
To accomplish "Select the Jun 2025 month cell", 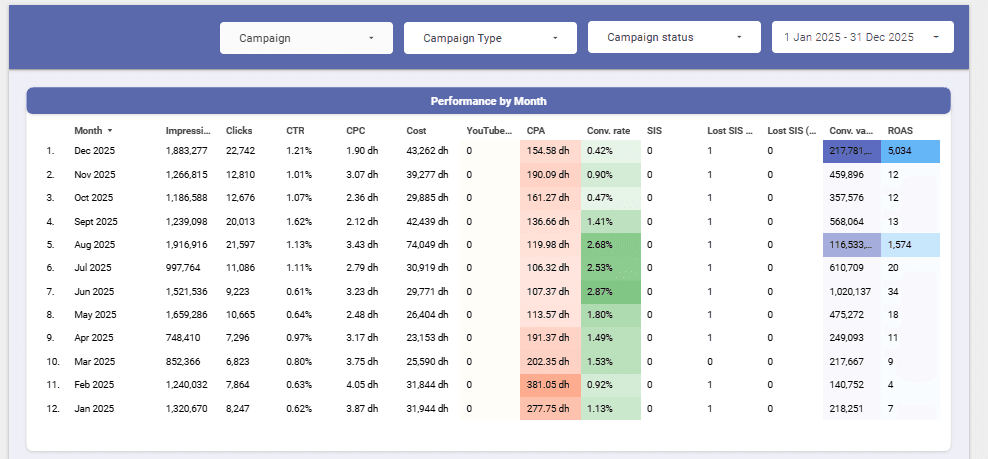I will pos(93,292).
